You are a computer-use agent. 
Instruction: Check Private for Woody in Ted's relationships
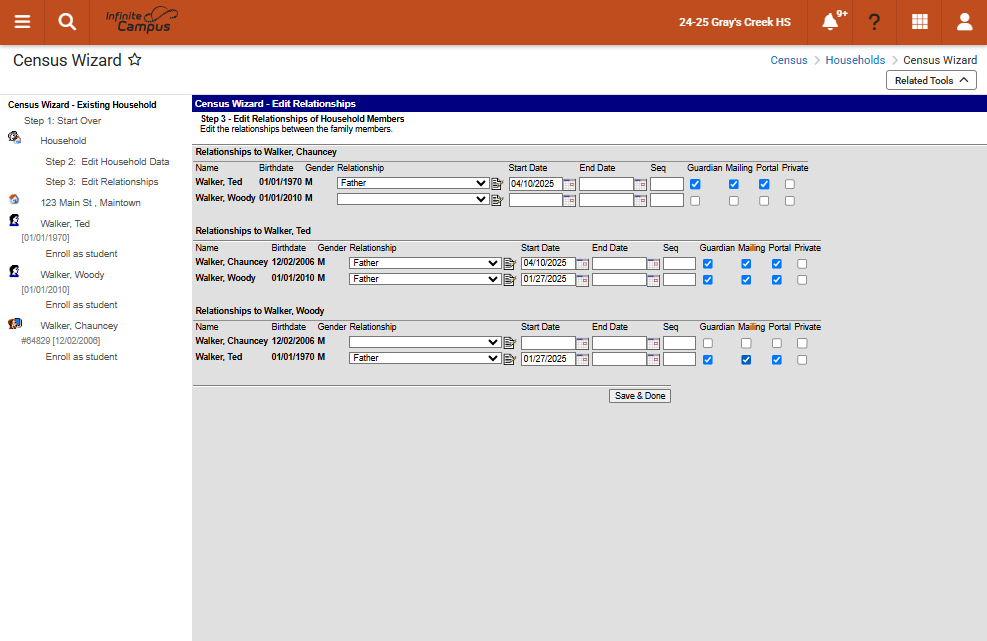802,280
